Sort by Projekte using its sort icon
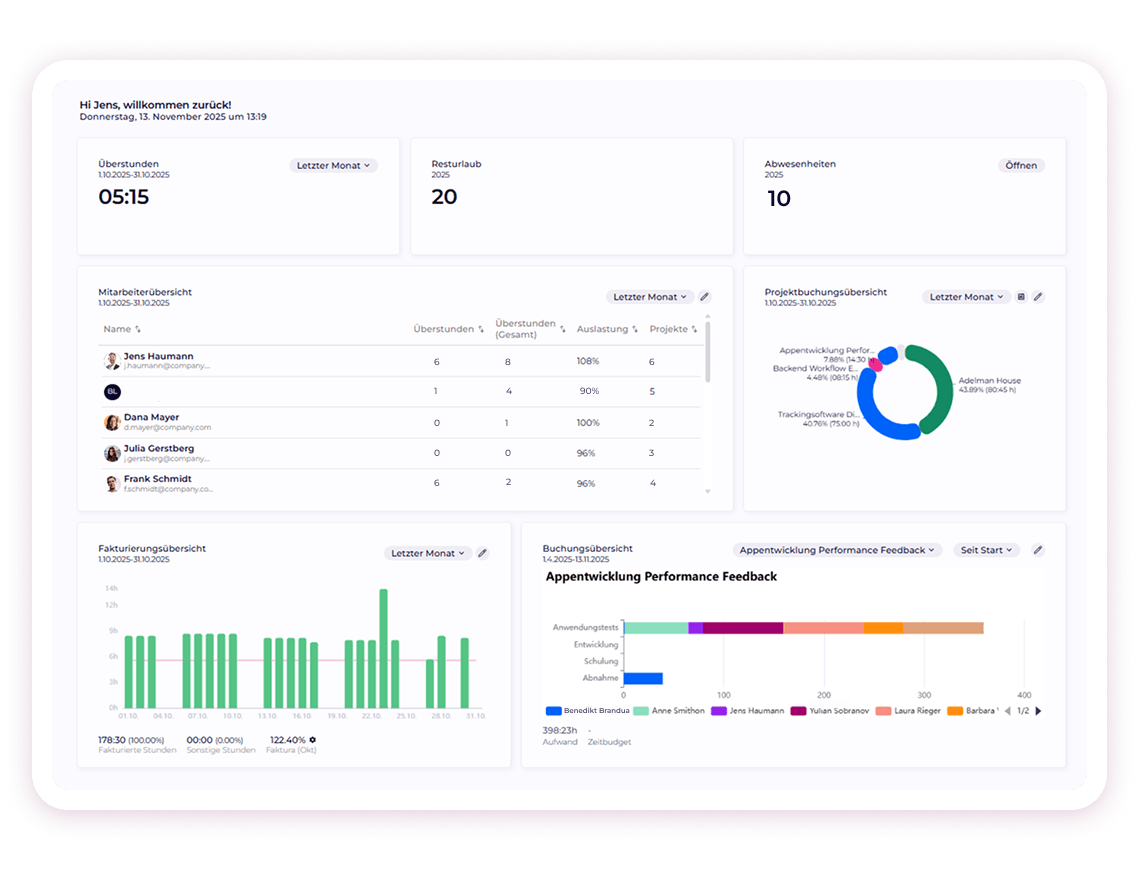1140x870 pixels. pos(694,328)
